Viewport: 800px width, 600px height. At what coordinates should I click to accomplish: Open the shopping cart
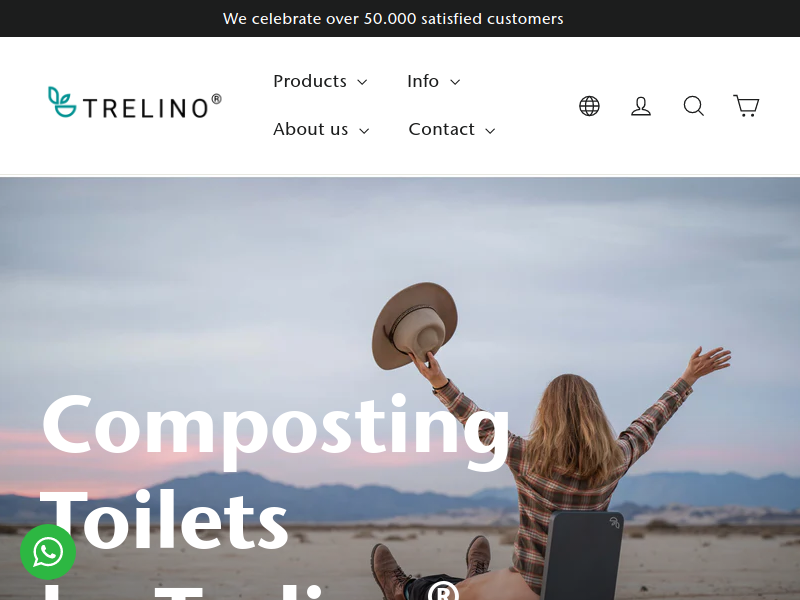click(746, 106)
